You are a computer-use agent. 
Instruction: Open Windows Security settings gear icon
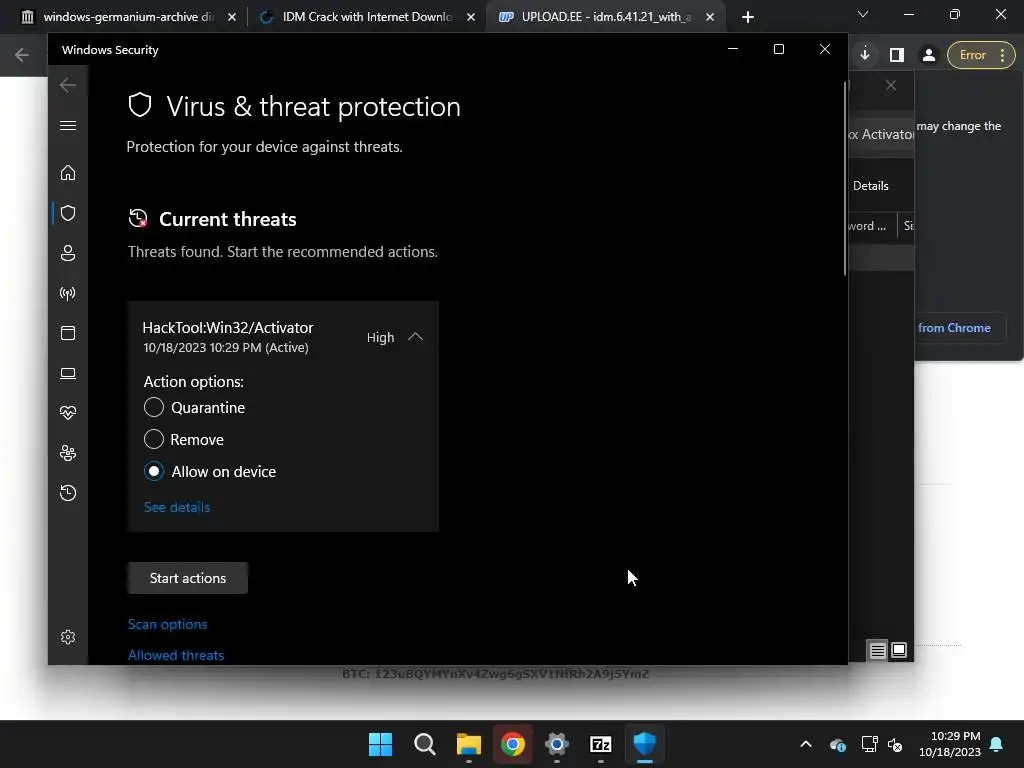click(68, 637)
